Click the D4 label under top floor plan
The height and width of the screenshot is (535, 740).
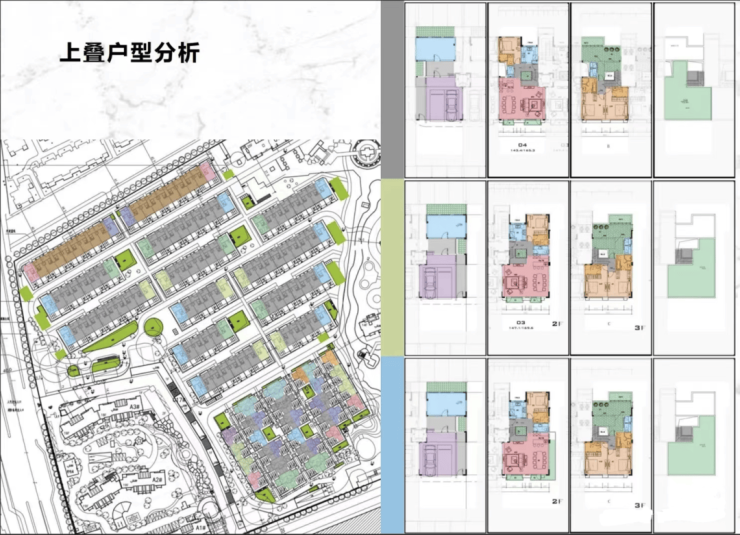(x=522, y=145)
